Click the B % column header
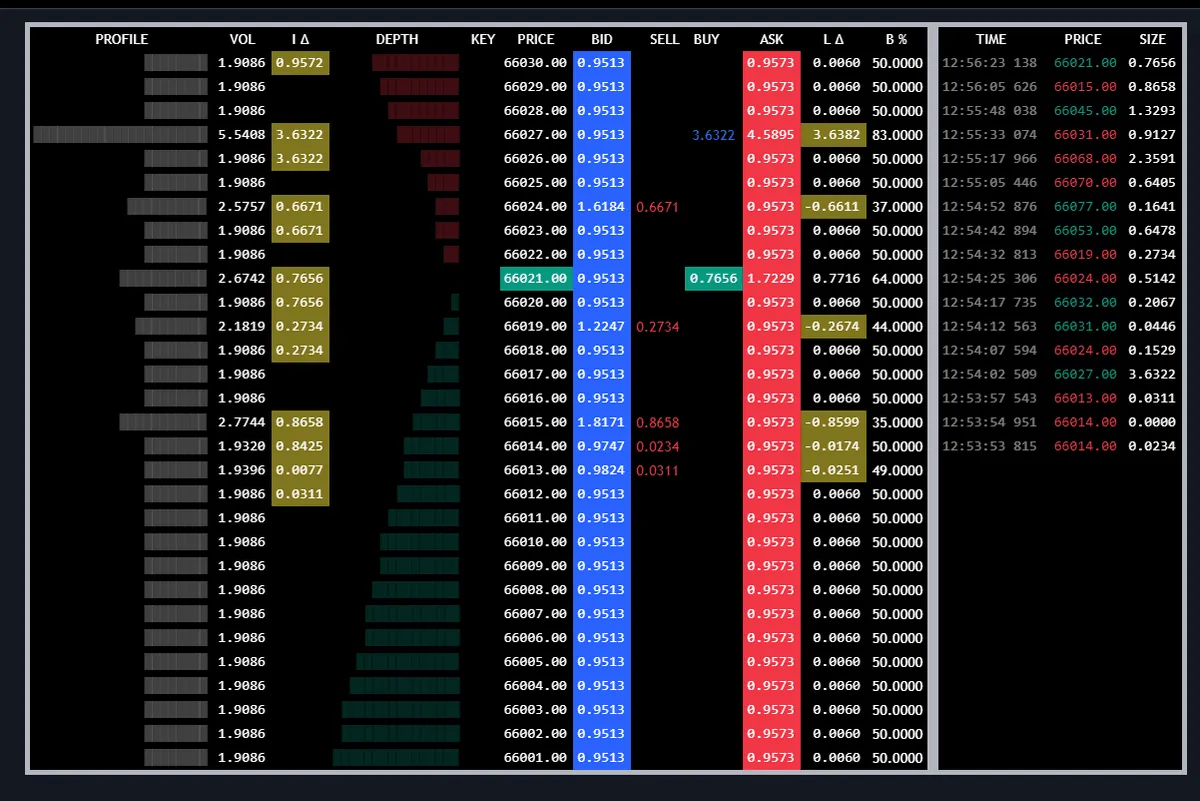 [894, 39]
